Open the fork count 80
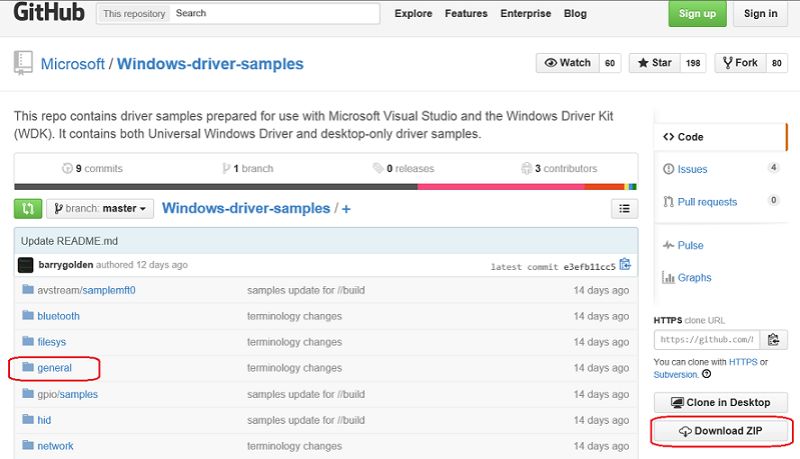 pos(777,63)
